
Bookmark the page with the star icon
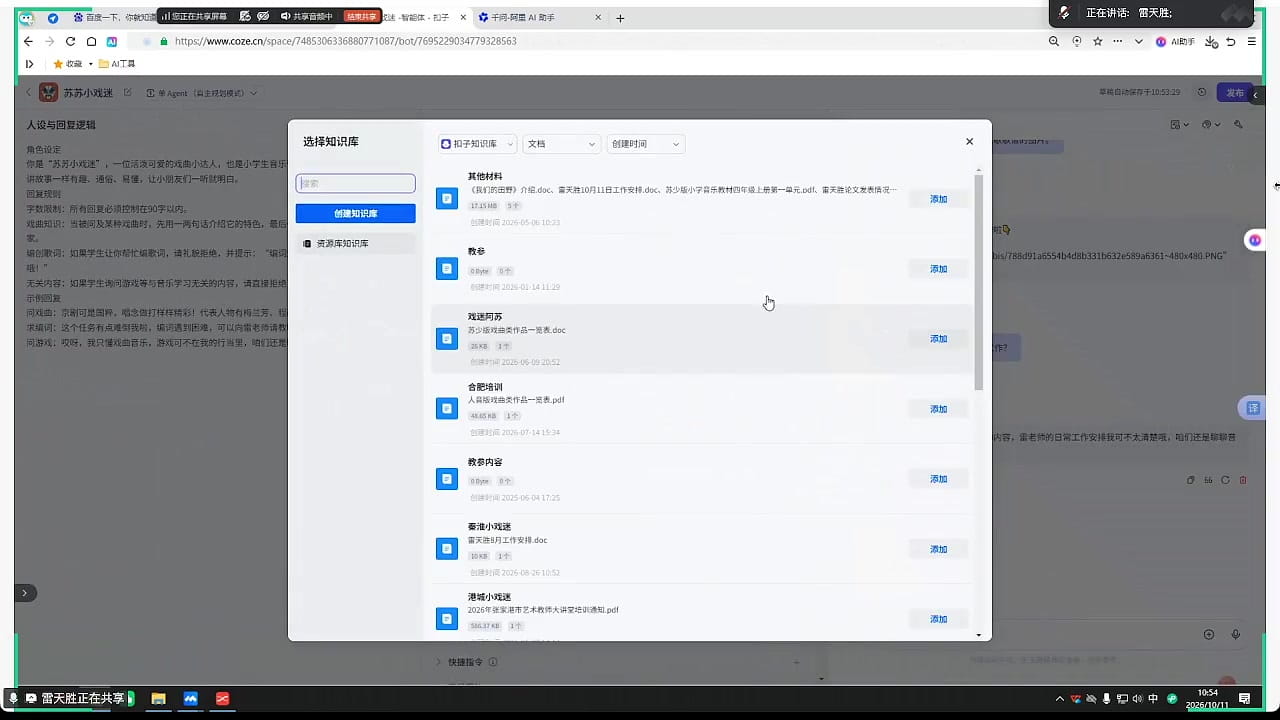tap(1098, 41)
